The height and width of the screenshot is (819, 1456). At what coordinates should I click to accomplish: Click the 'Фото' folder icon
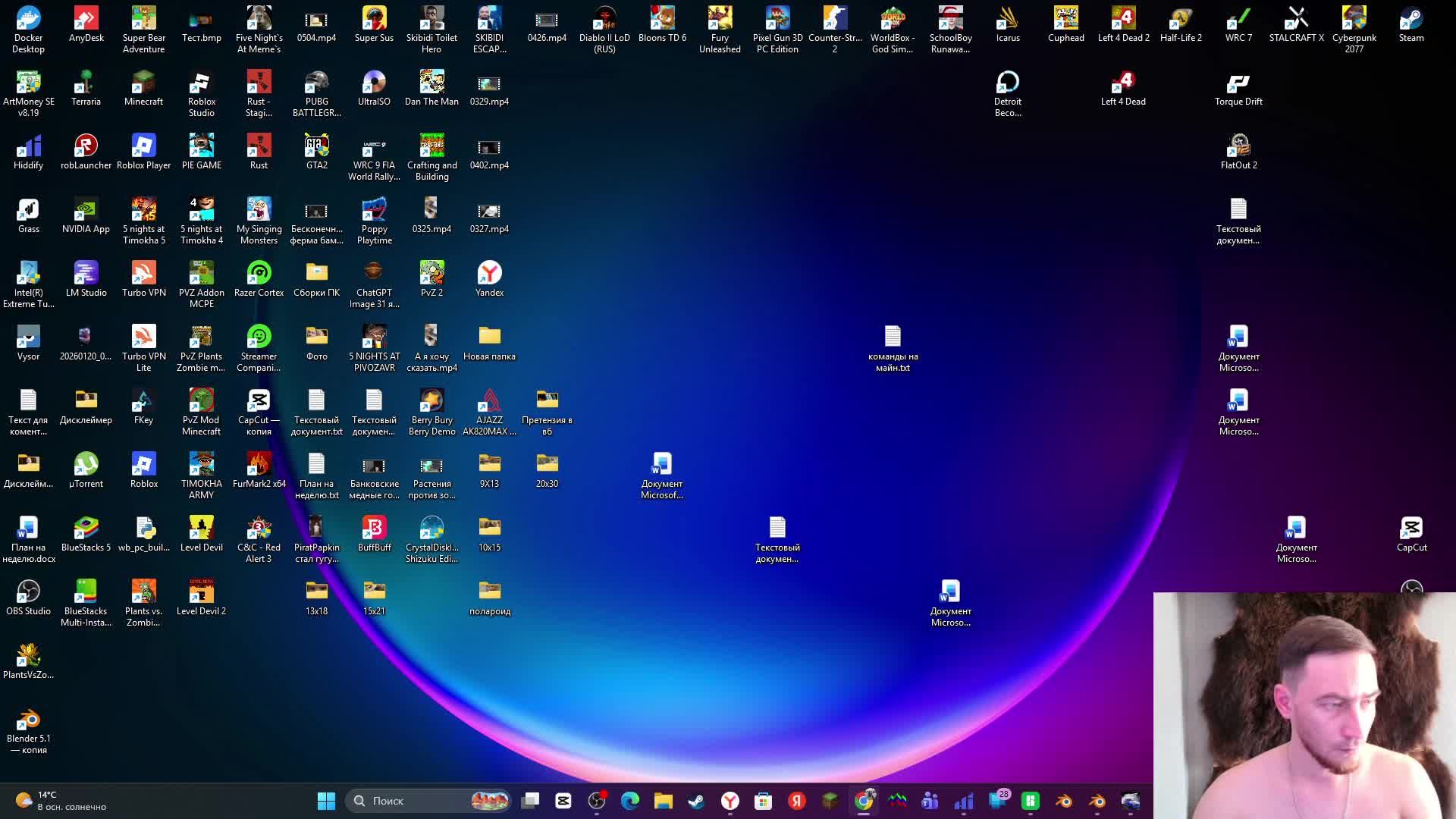tap(316, 342)
